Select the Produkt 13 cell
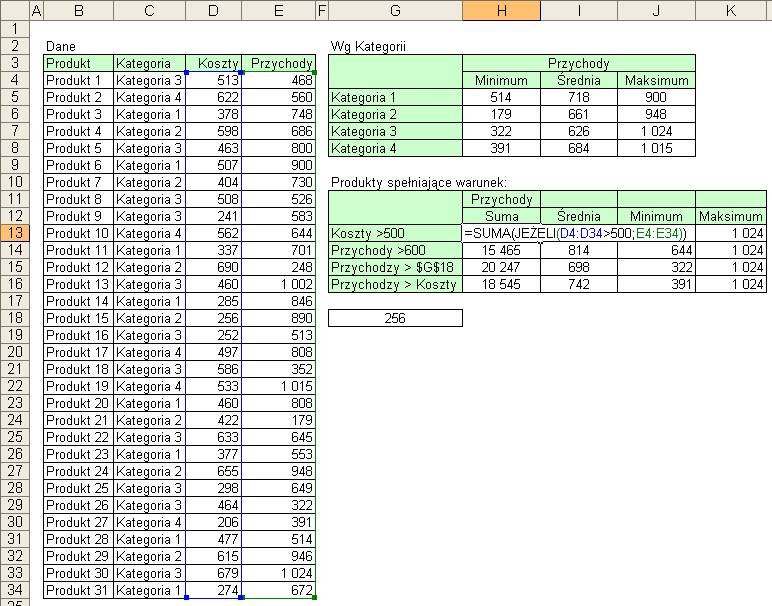The height and width of the screenshot is (606, 772). pos(78,284)
